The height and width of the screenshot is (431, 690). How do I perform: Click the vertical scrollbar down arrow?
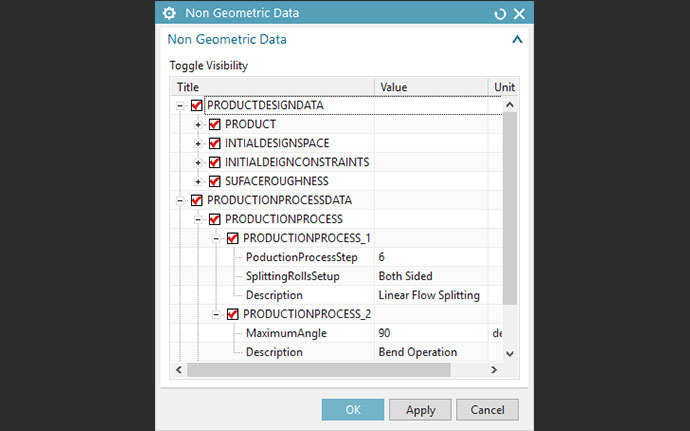pyautogui.click(x=510, y=354)
